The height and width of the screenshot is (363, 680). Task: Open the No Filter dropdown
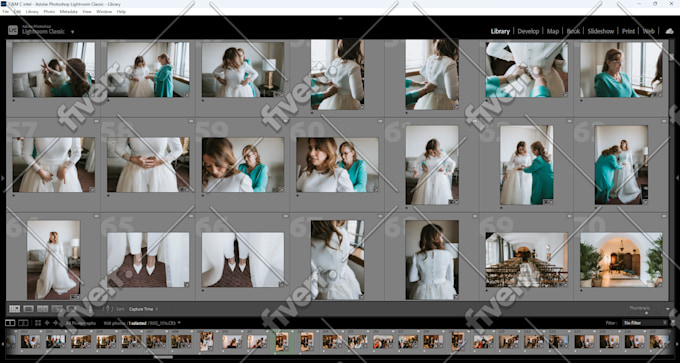(x=645, y=323)
